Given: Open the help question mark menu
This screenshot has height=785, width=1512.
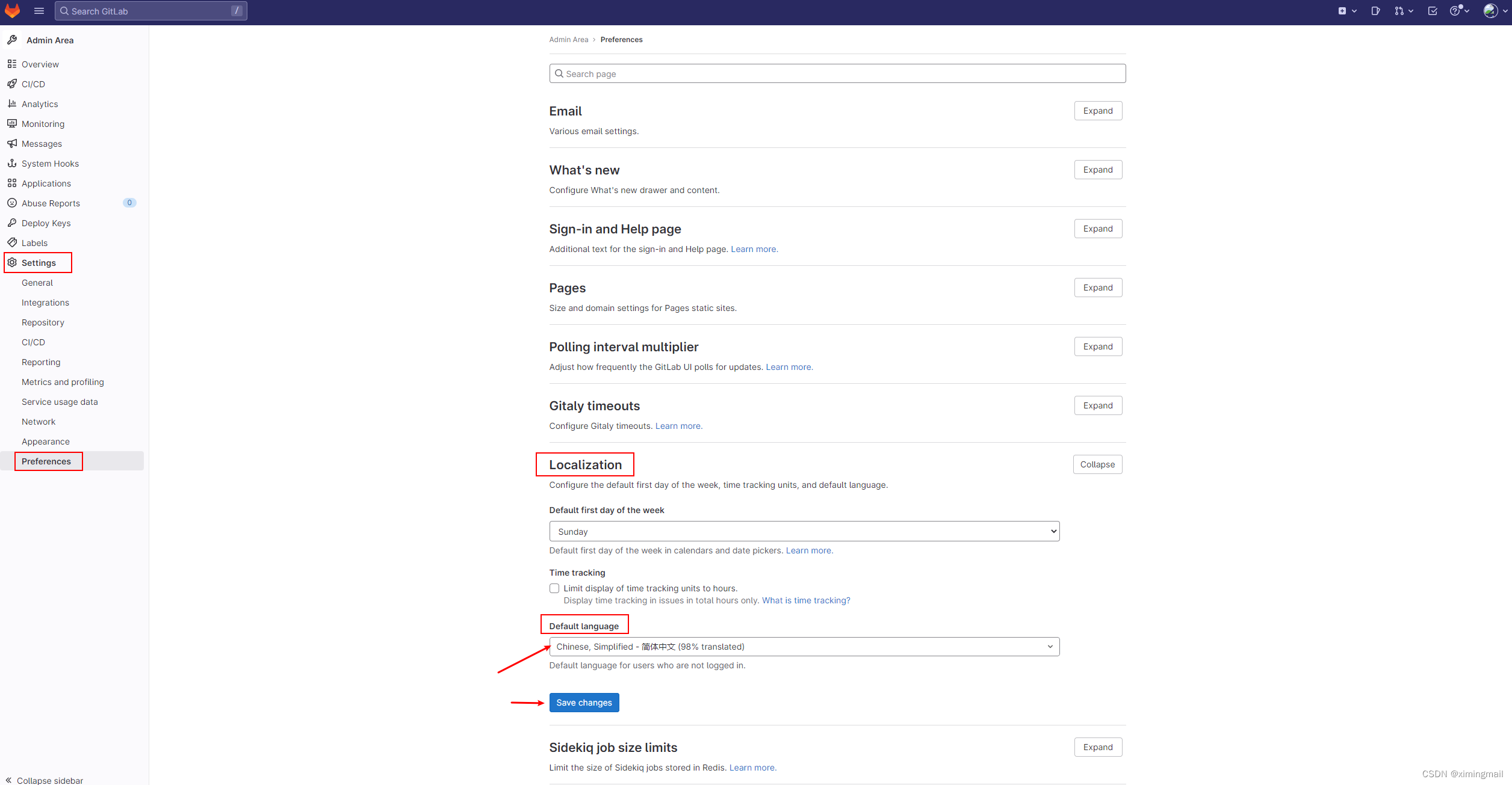Looking at the screenshot, I should click(x=1460, y=11).
